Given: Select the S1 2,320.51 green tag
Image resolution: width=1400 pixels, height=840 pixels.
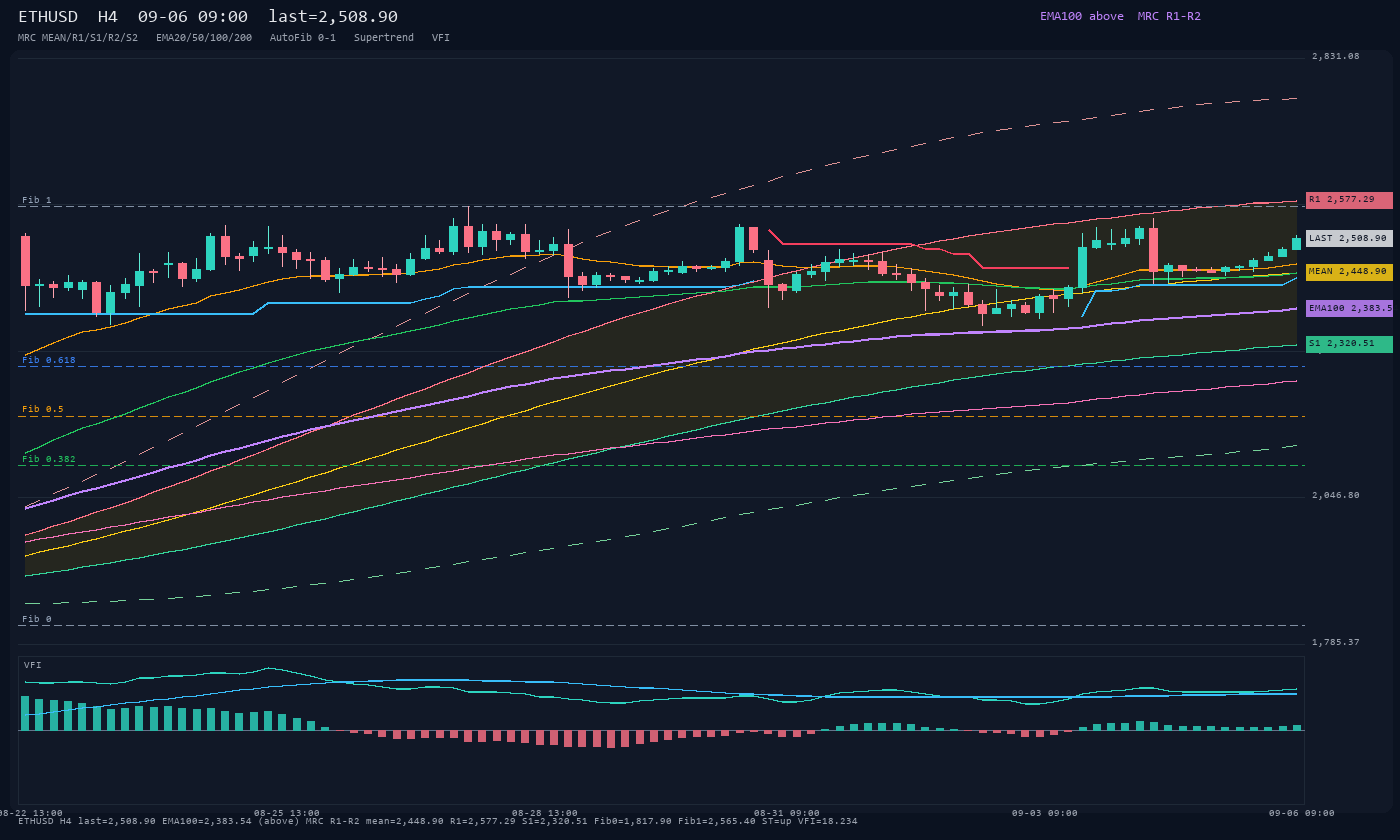Looking at the screenshot, I should pos(1349,344).
